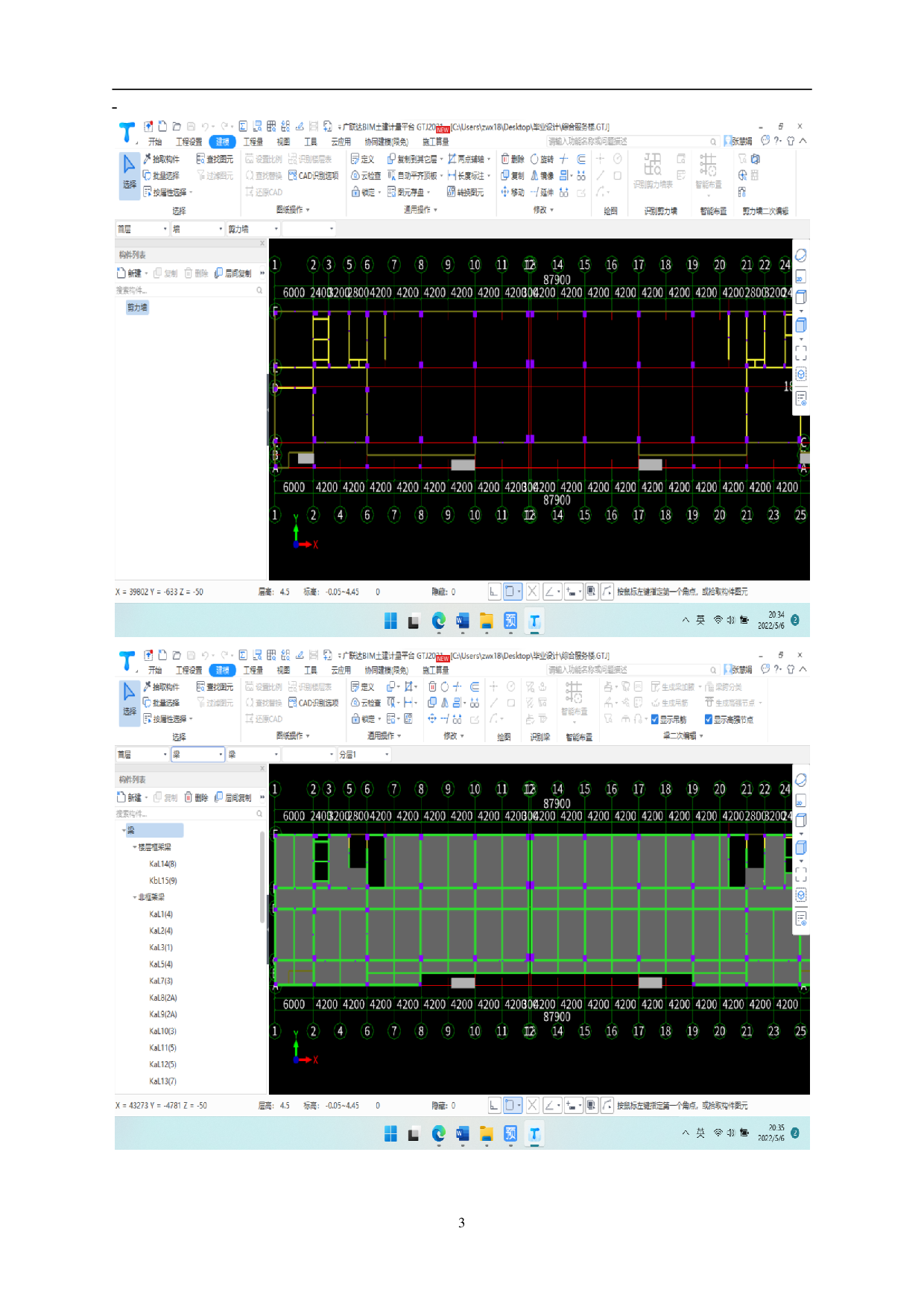Collapse the 非框架梁 tree group
924x1307 pixels.
point(135,898)
